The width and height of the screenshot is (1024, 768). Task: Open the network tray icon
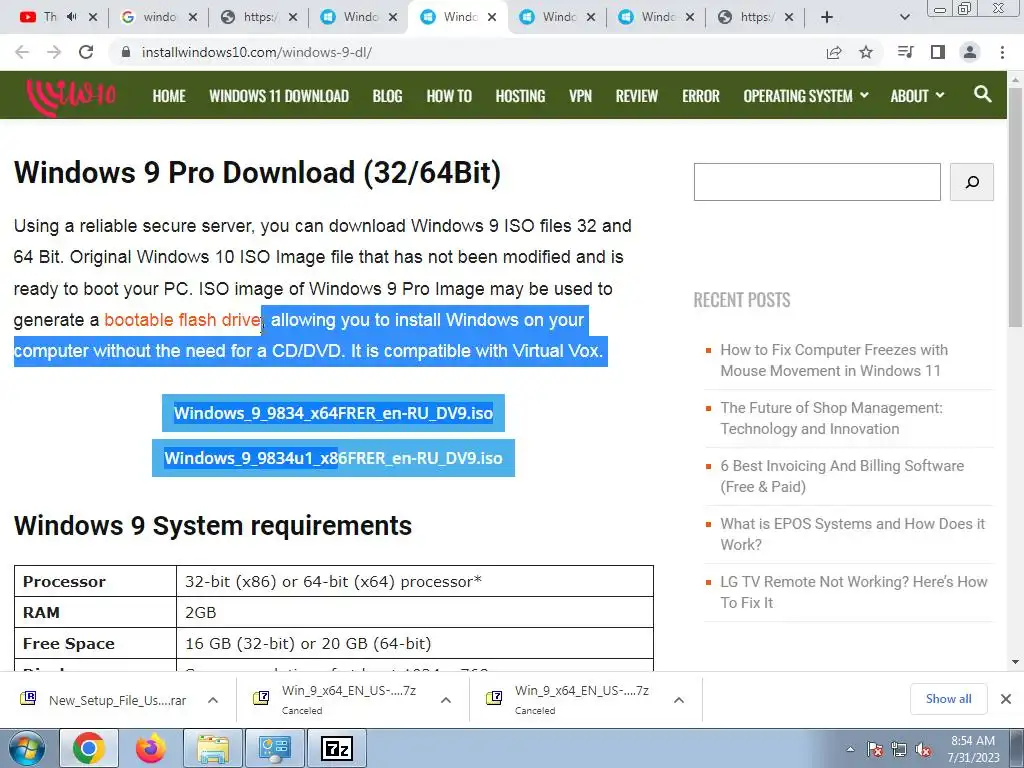tap(899, 750)
